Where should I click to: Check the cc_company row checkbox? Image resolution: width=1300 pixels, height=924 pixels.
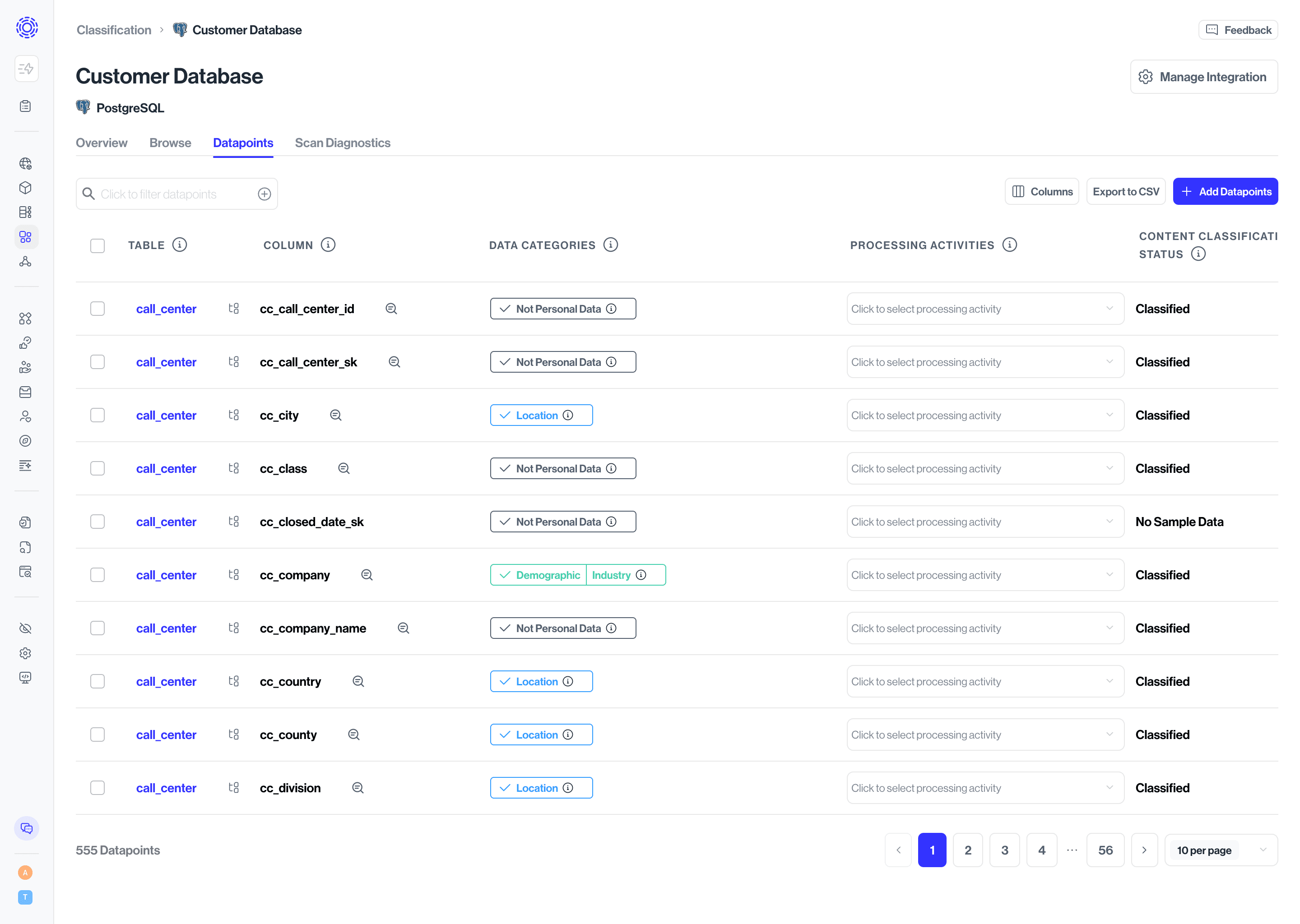pyautogui.click(x=97, y=575)
